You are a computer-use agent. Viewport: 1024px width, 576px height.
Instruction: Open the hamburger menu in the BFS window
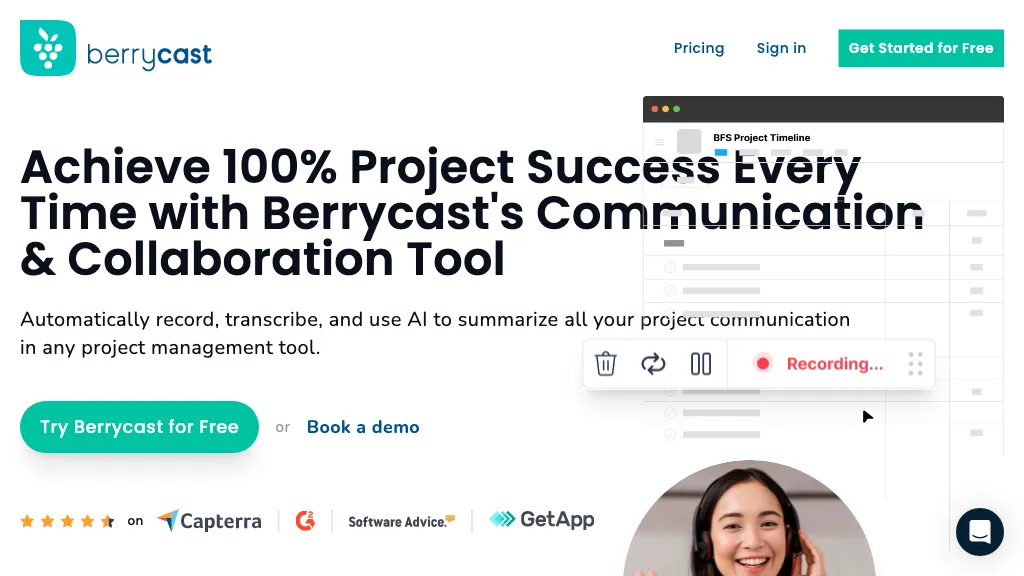tap(659, 141)
